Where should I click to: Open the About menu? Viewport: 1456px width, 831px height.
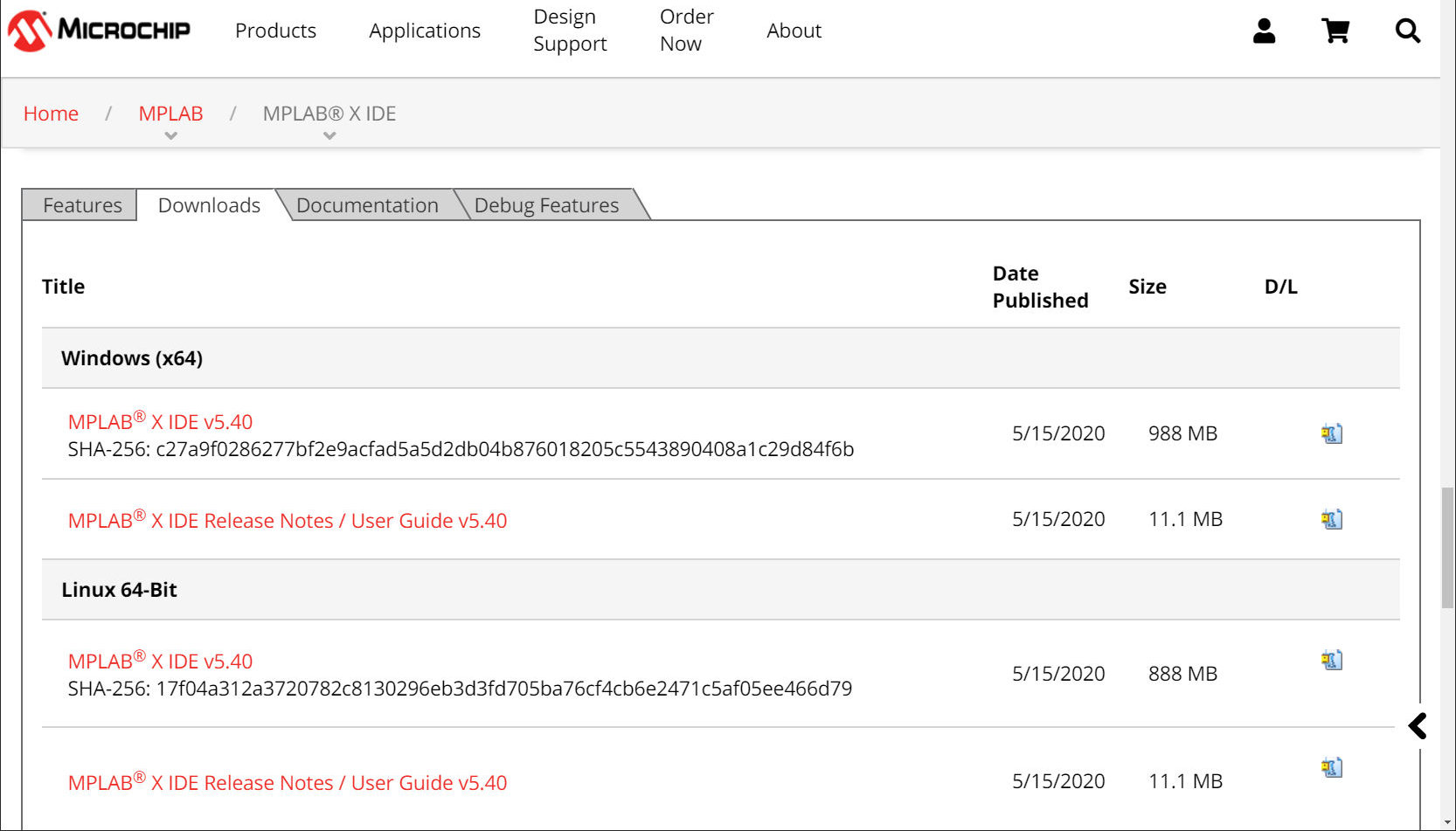click(794, 31)
